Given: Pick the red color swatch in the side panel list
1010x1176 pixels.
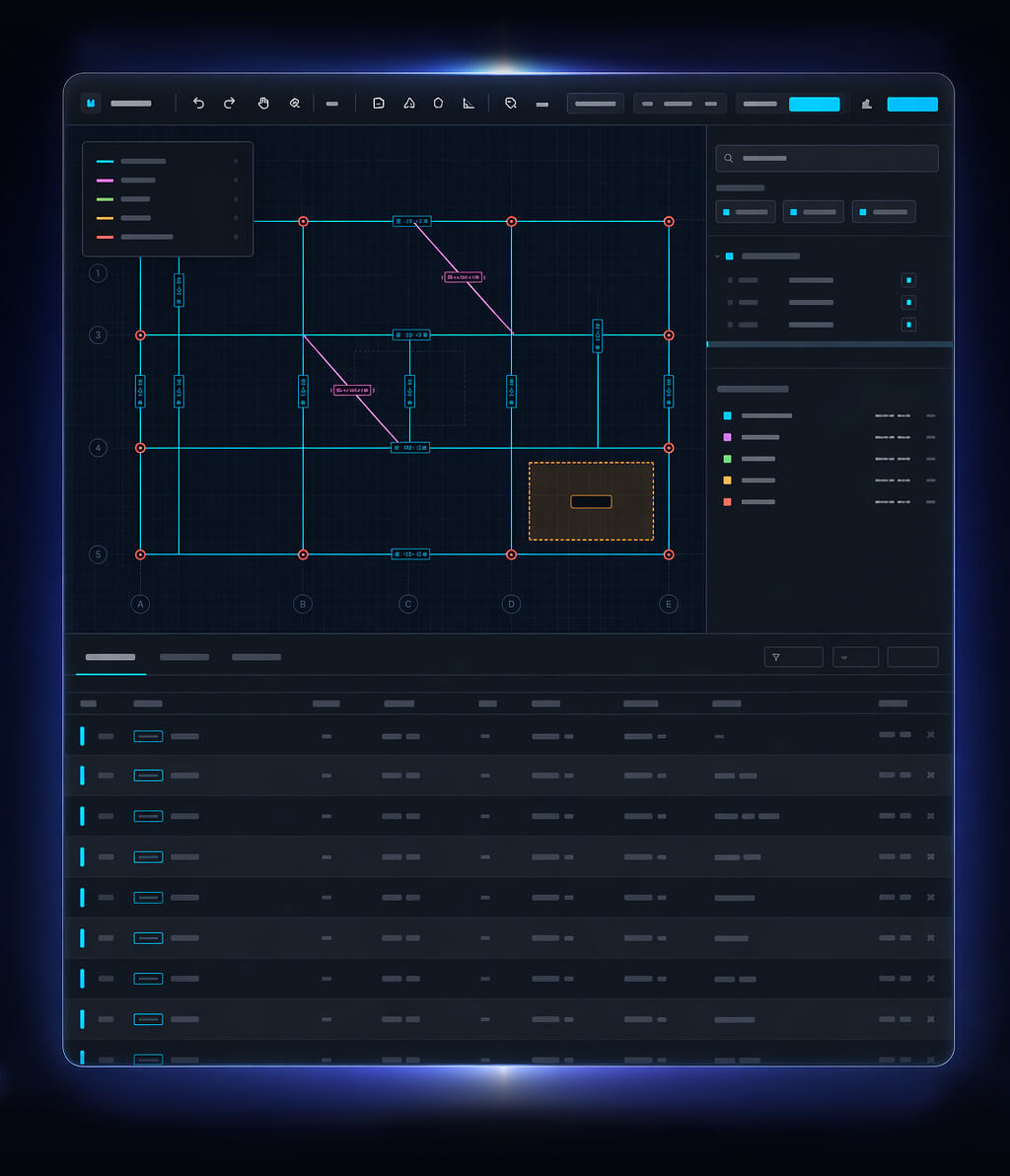Looking at the screenshot, I should point(727,502).
